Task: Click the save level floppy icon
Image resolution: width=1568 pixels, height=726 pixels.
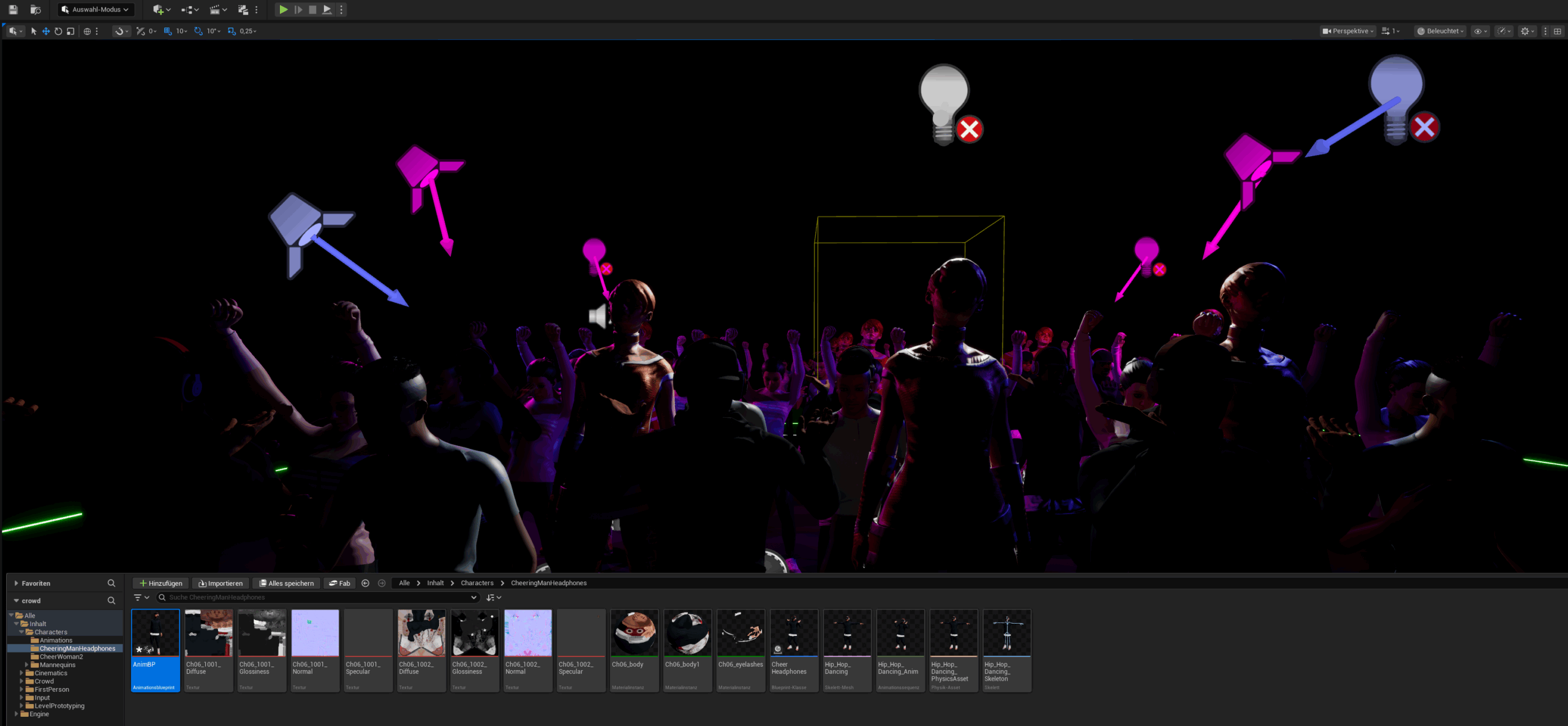Action: tap(13, 9)
